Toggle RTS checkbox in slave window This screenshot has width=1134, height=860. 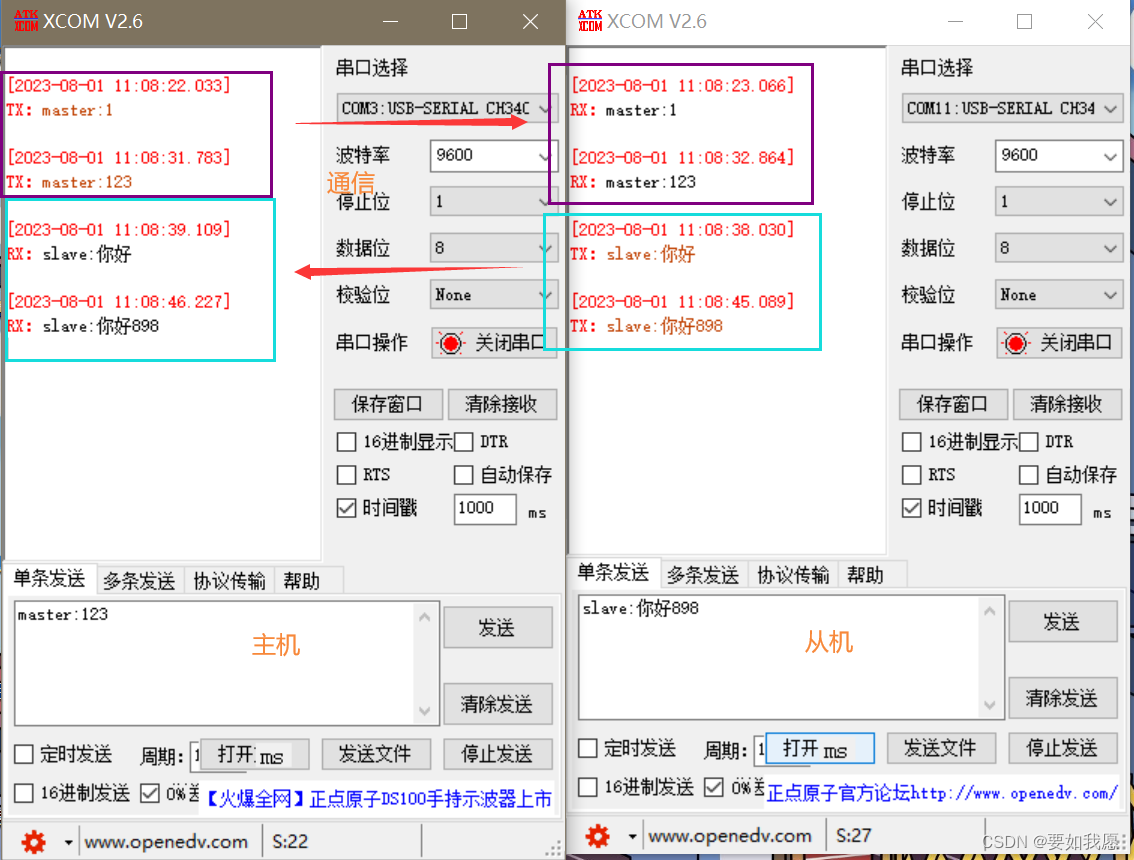(x=911, y=474)
